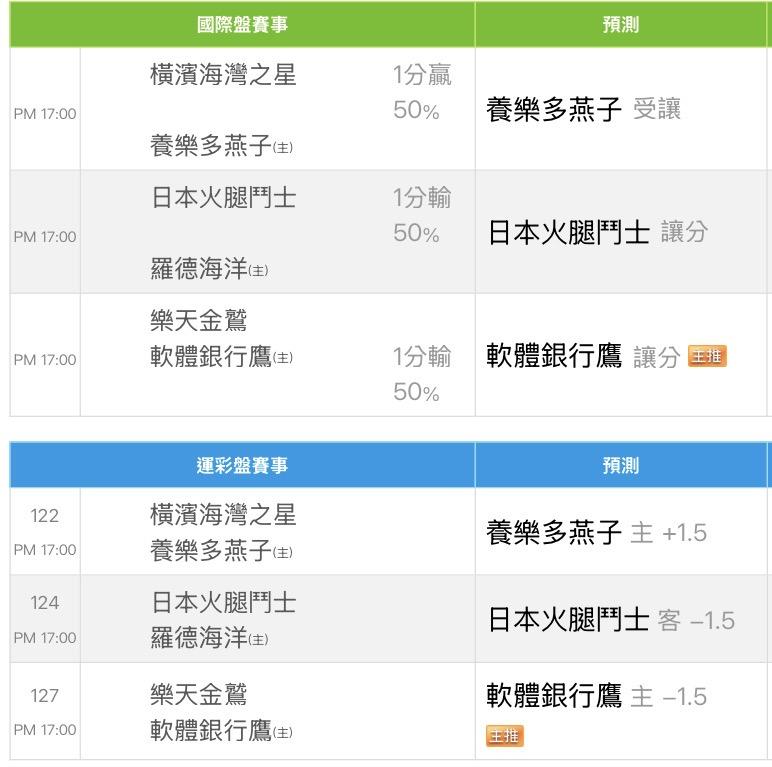Select the 運彩盤賽事 blue header
The width and height of the screenshot is (772, 767).
(242, 465)
